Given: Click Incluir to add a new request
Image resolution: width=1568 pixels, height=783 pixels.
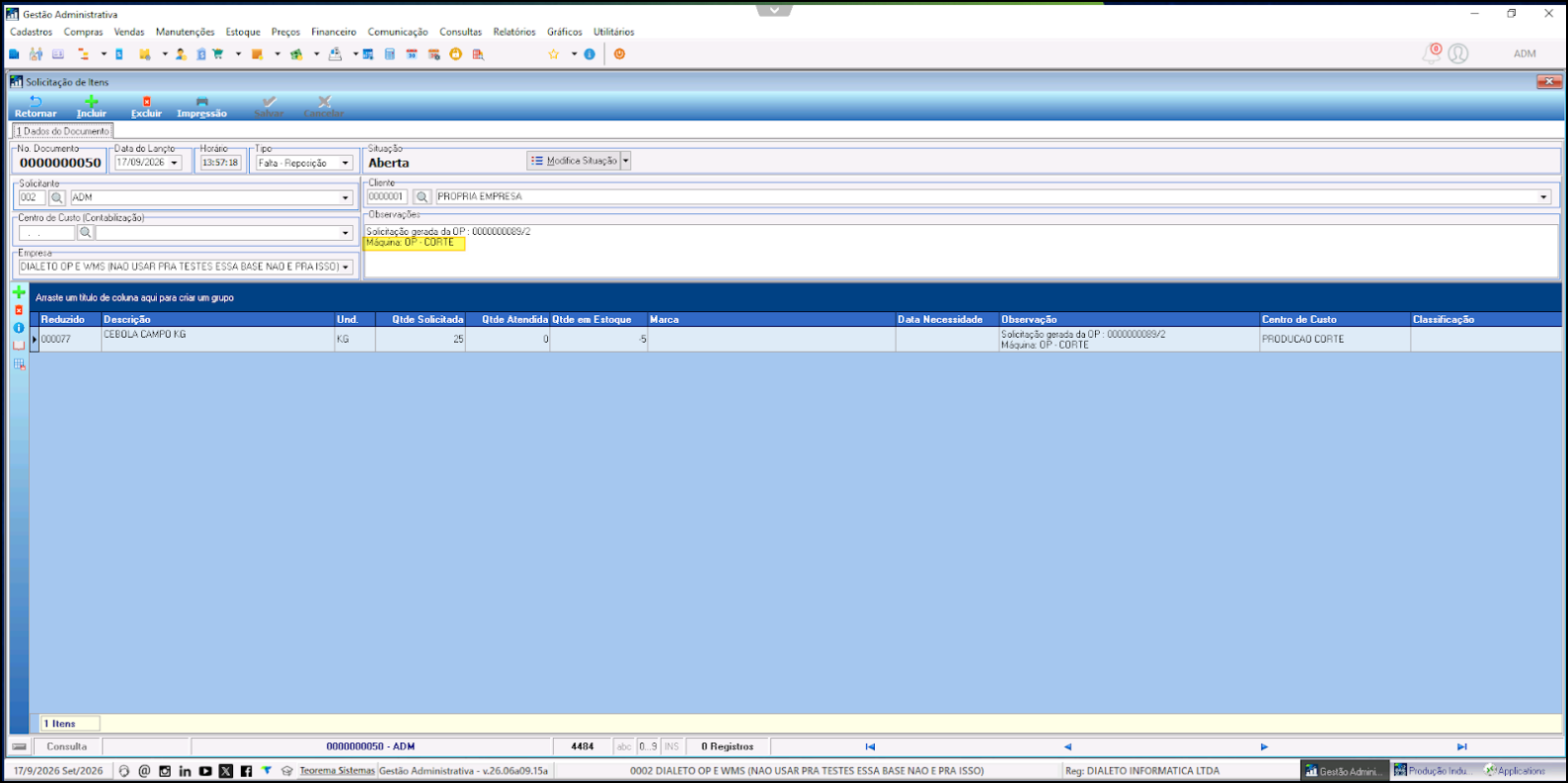Looking at the screenshot, I should (91, 107).
